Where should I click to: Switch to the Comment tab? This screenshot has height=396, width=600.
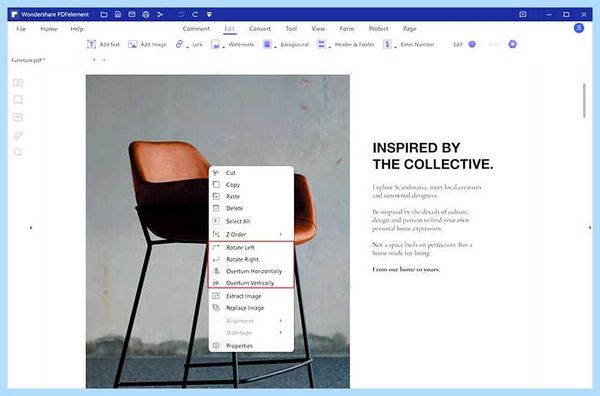196,29
